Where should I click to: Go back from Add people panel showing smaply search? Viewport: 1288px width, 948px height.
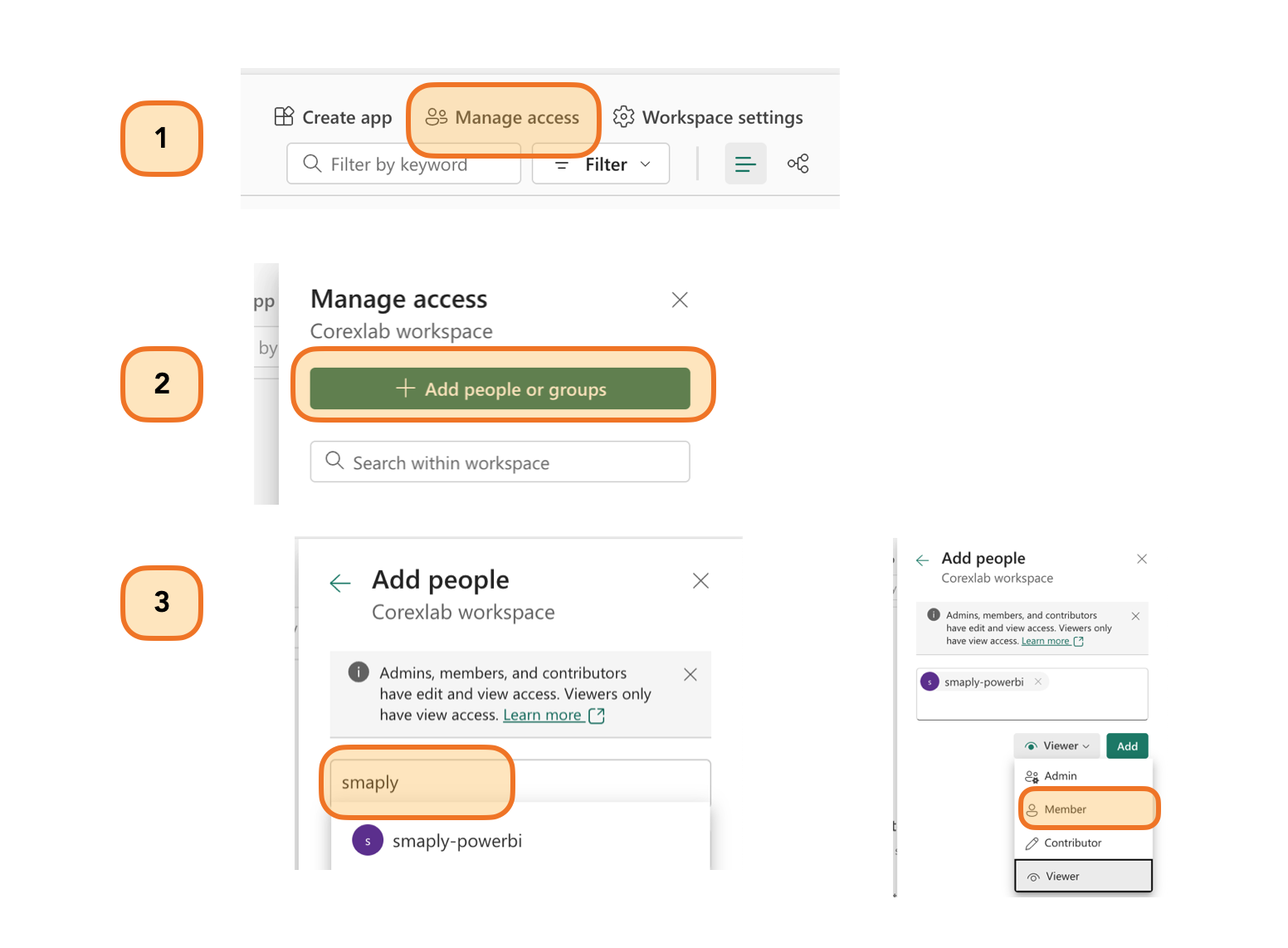point(340,583)
